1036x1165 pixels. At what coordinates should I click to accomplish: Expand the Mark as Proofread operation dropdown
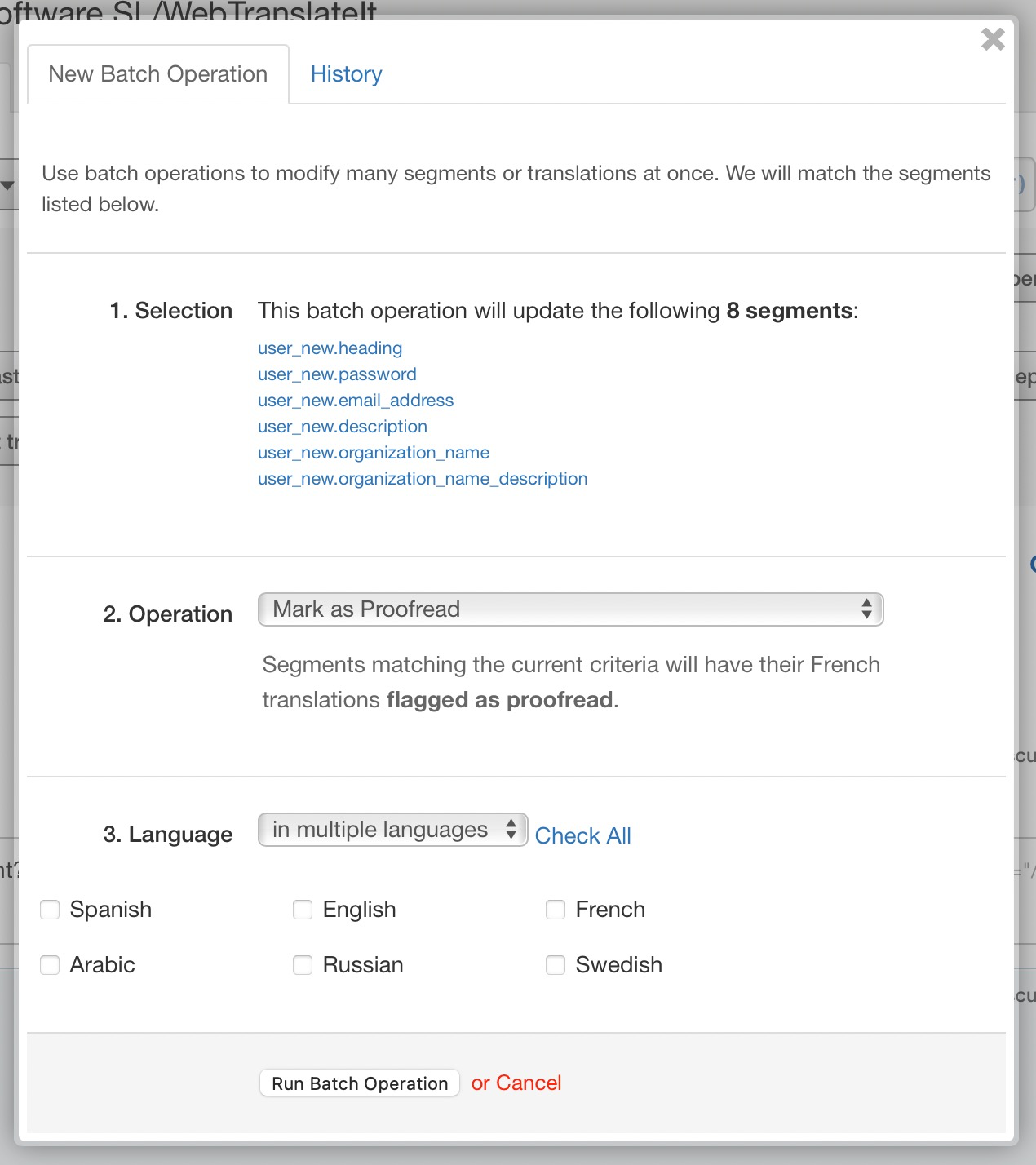coord(570,609)
